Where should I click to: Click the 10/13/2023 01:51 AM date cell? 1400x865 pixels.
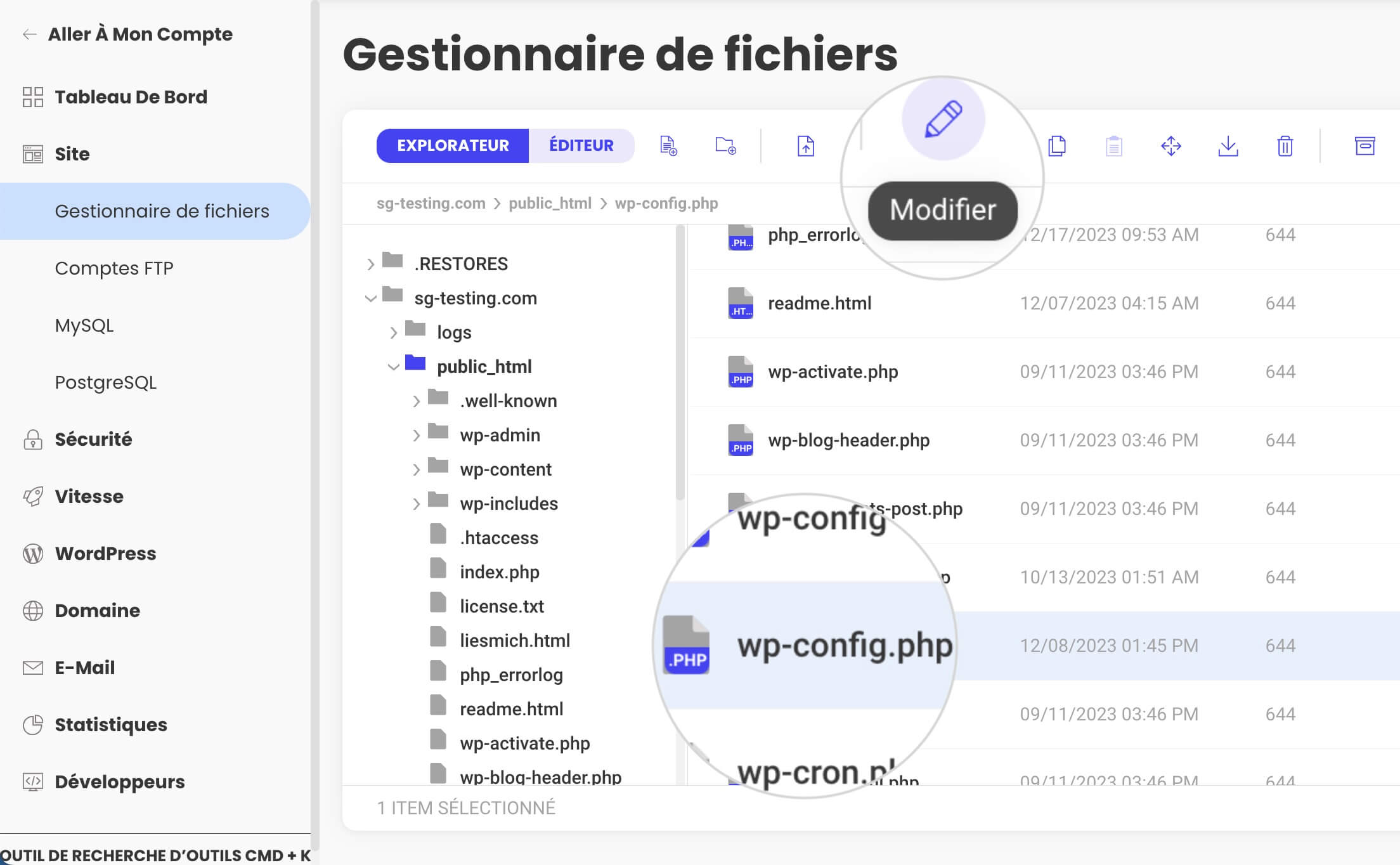pos(1109,577)
